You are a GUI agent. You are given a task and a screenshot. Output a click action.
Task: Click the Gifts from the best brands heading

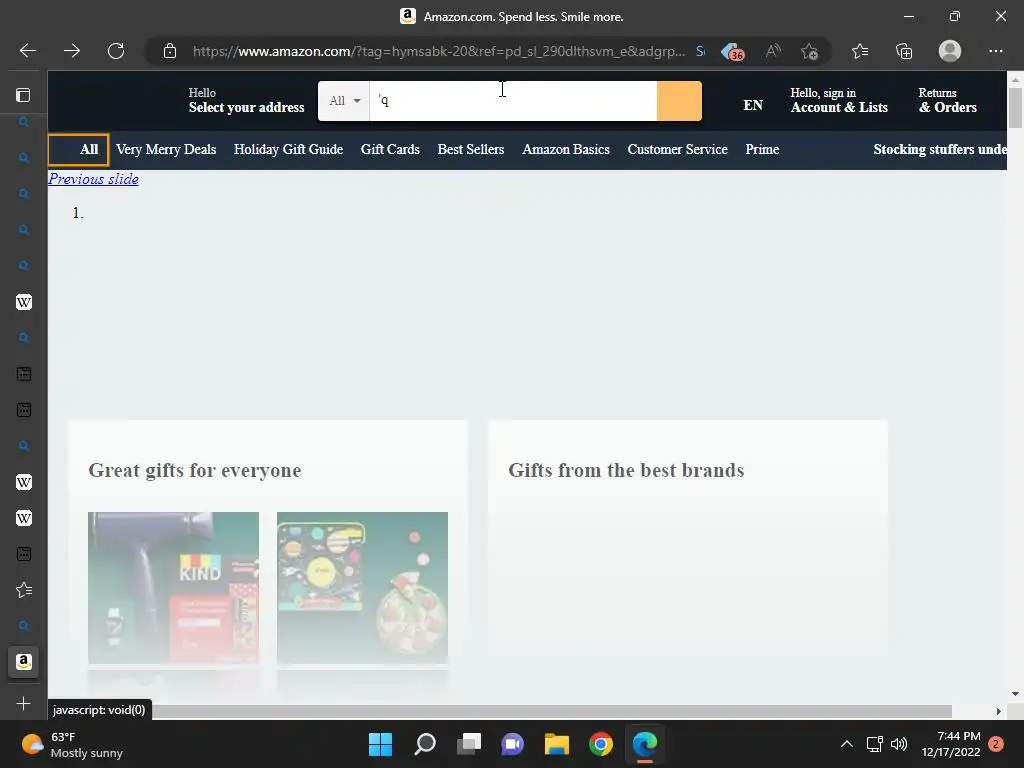coord(626,470)
